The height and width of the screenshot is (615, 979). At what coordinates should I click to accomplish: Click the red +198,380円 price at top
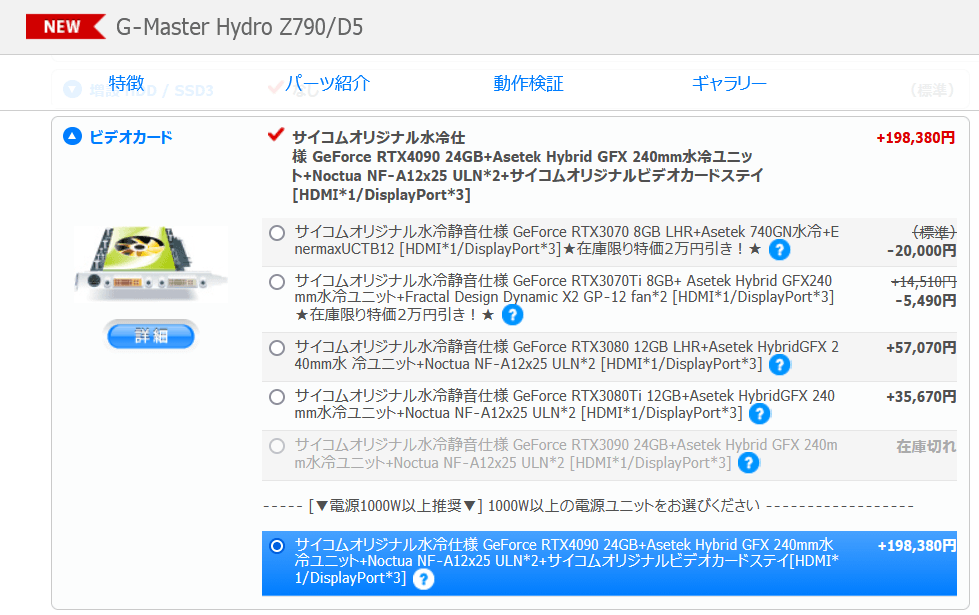pyautogui.click(x=915, y=137)
